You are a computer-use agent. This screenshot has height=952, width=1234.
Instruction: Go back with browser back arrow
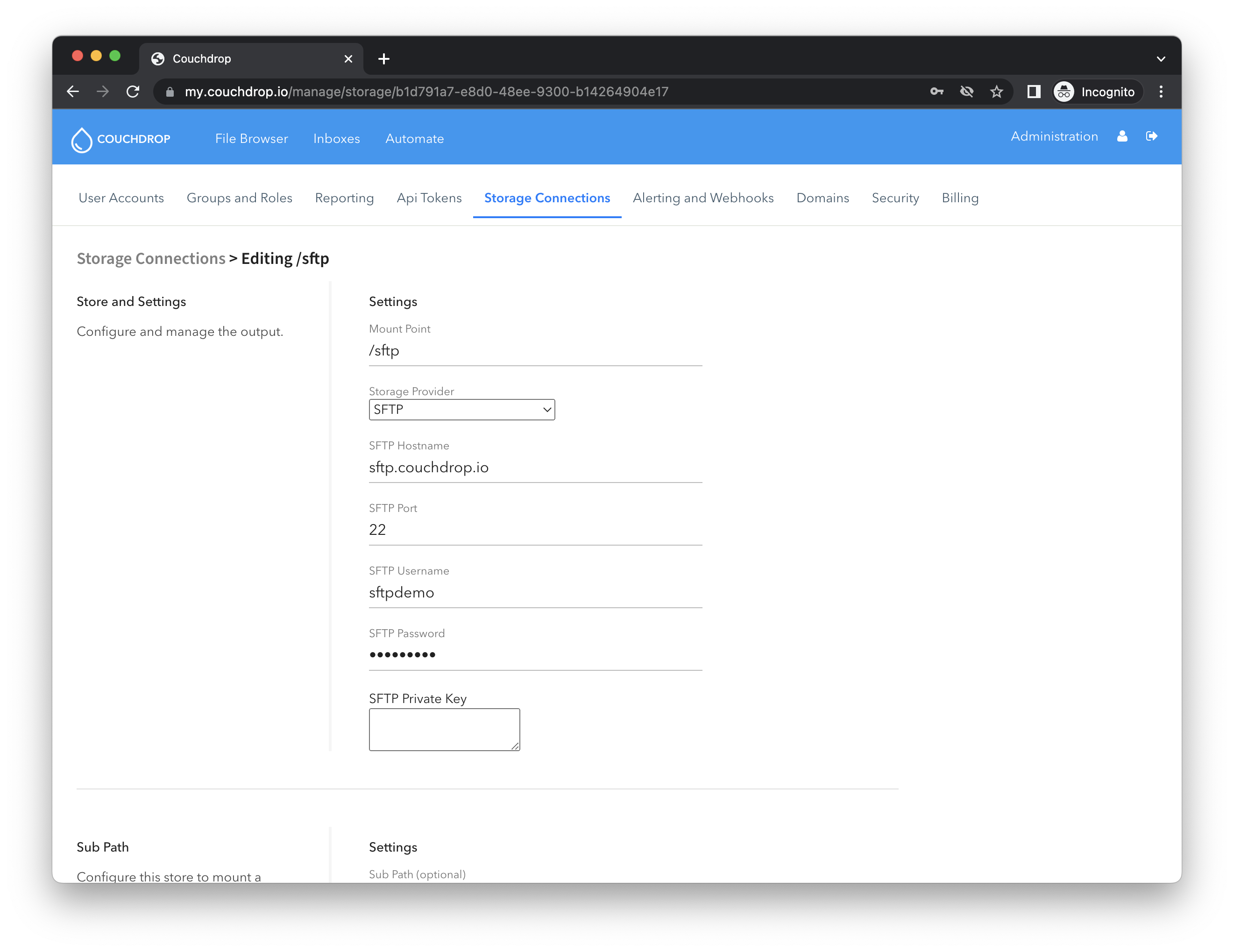[73, 92]
